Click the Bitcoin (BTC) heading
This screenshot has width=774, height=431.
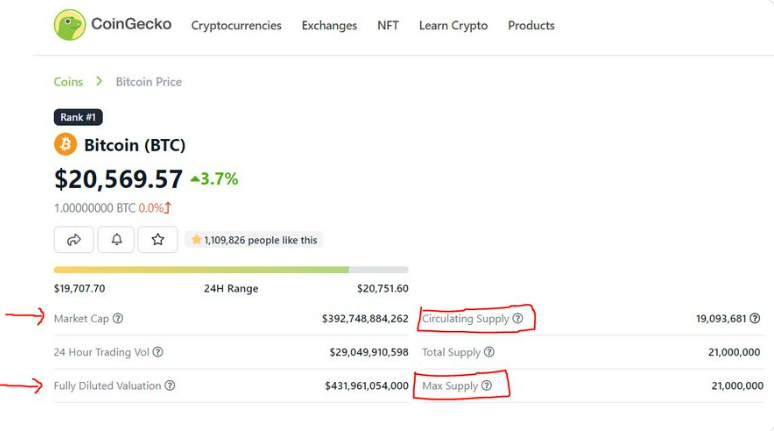135,145
